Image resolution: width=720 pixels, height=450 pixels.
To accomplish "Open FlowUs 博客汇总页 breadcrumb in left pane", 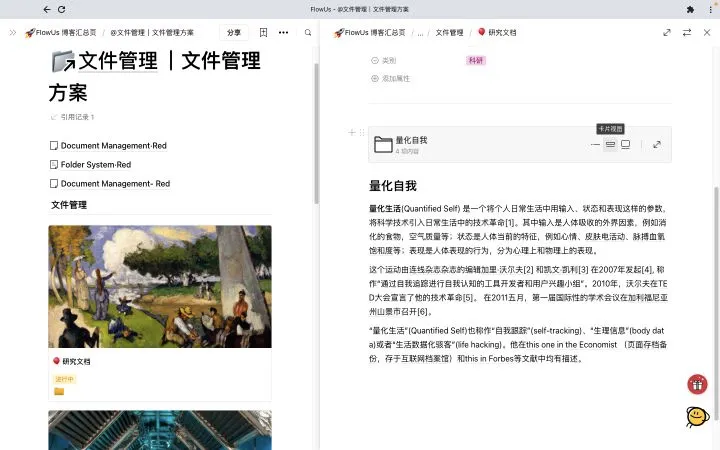I will 61,33.
